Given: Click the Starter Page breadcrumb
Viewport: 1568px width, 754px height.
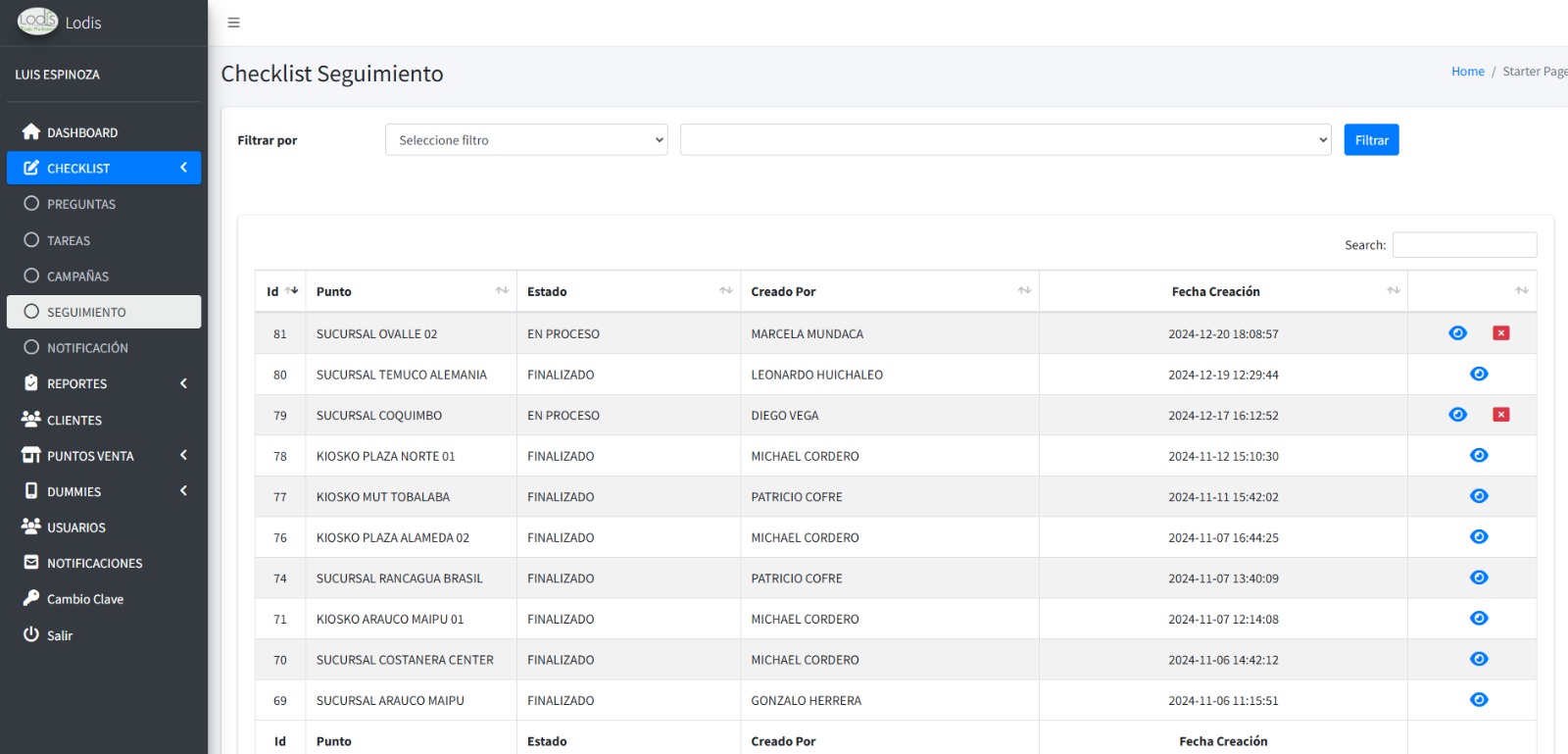Looking at the screenshot, I should [x=1535, y=72].
